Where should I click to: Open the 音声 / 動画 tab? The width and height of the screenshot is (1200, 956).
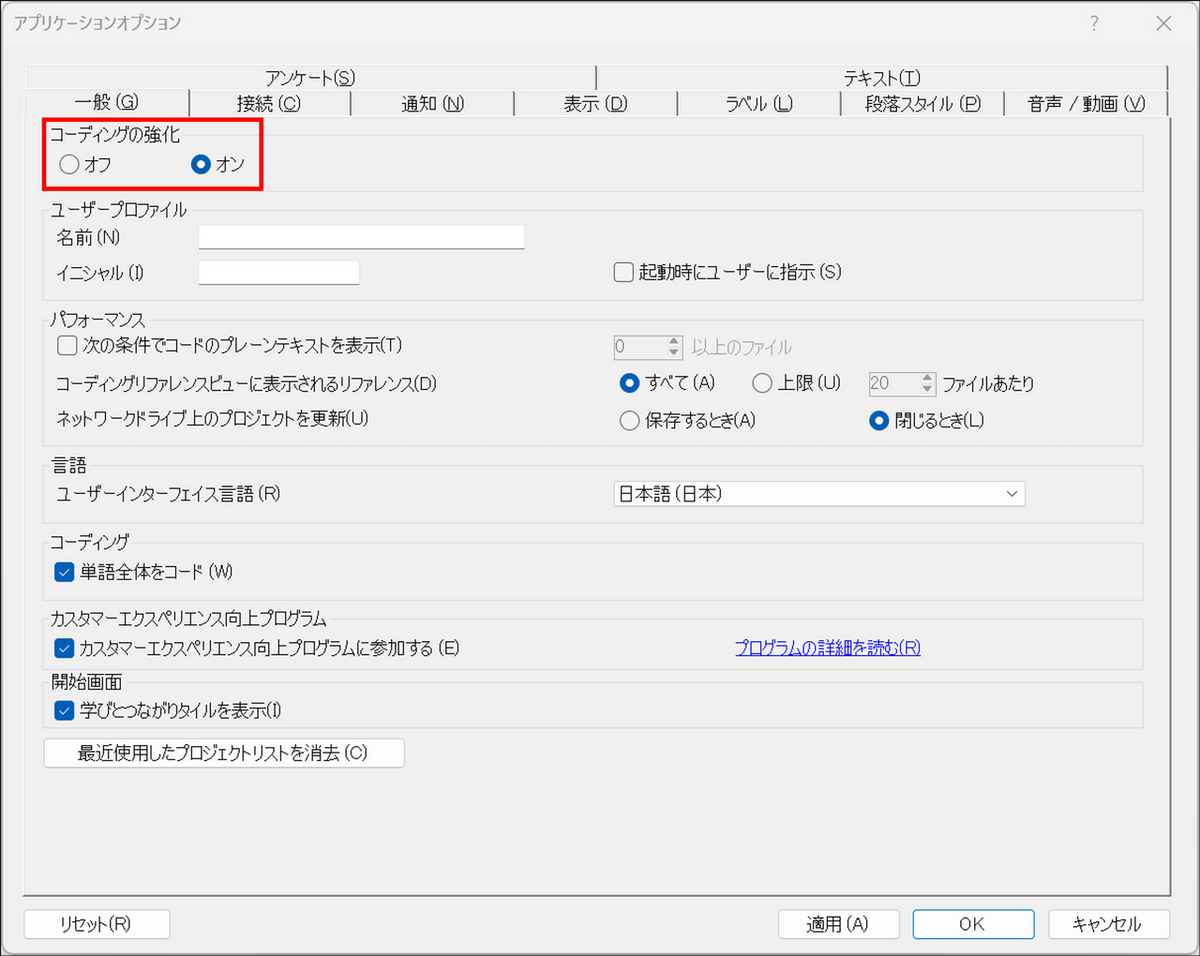(x=1086, y=103)
